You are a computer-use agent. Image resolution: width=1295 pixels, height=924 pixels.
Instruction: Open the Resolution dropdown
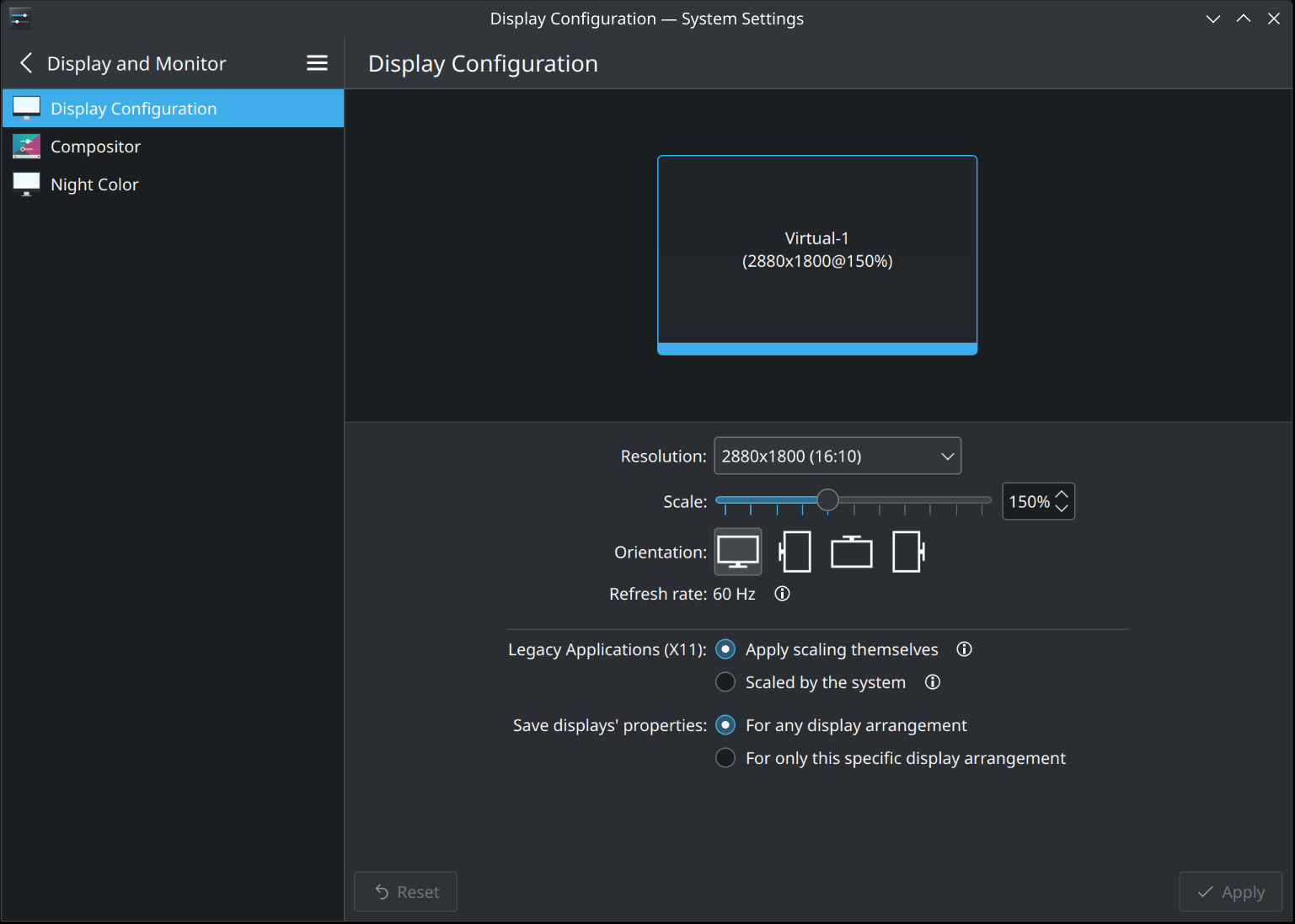pos(837,456)
